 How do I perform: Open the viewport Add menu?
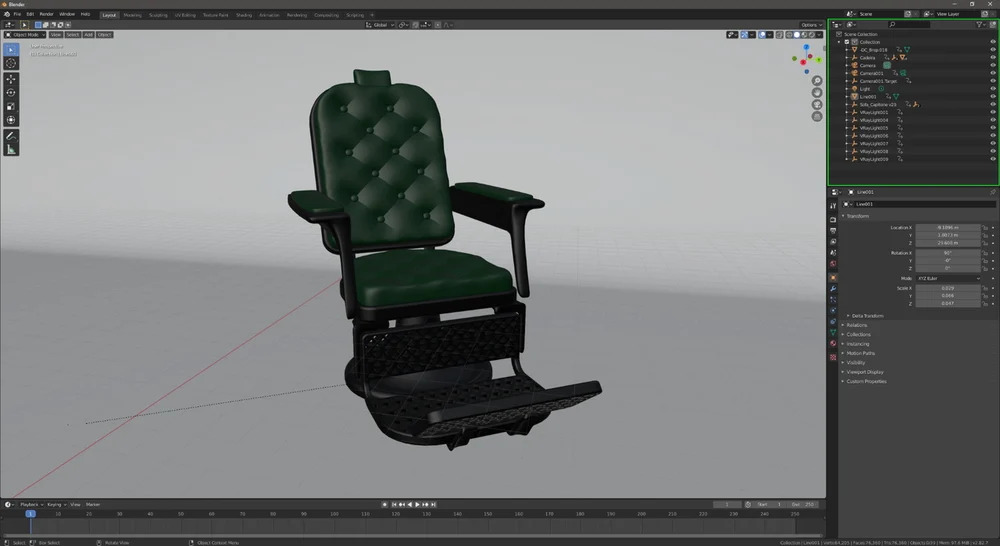[x=89, y=34]
